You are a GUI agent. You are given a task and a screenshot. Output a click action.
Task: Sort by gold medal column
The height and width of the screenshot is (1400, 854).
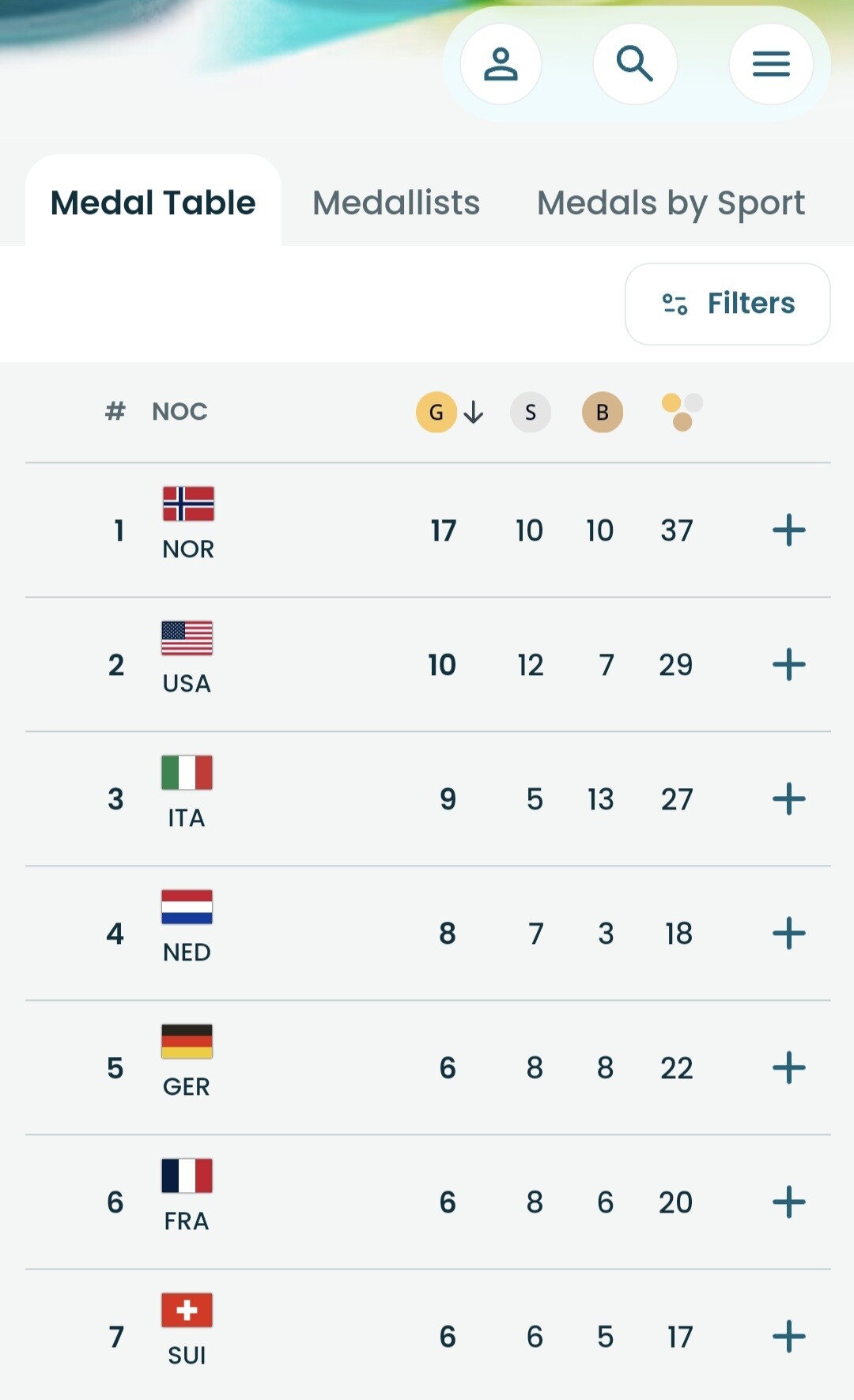436,412
